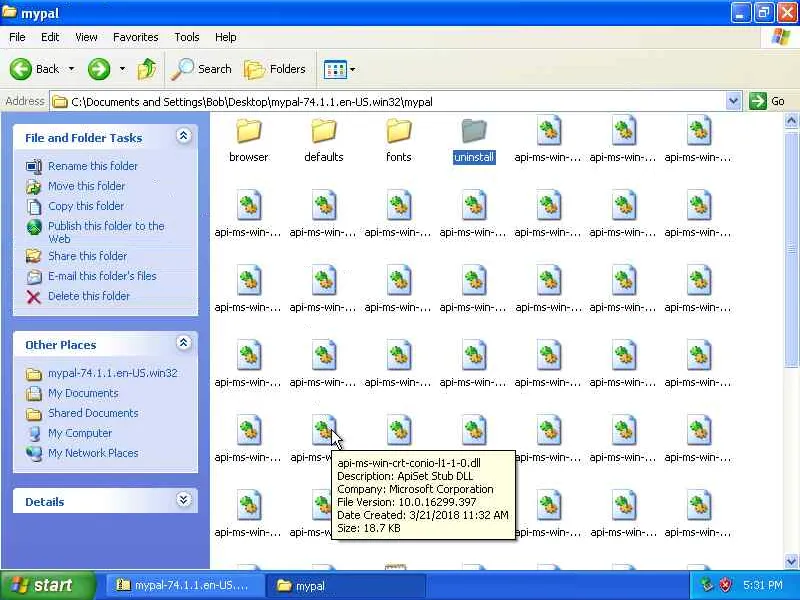Open My Network Places link
800x600 pixels.
coord(93,453)
